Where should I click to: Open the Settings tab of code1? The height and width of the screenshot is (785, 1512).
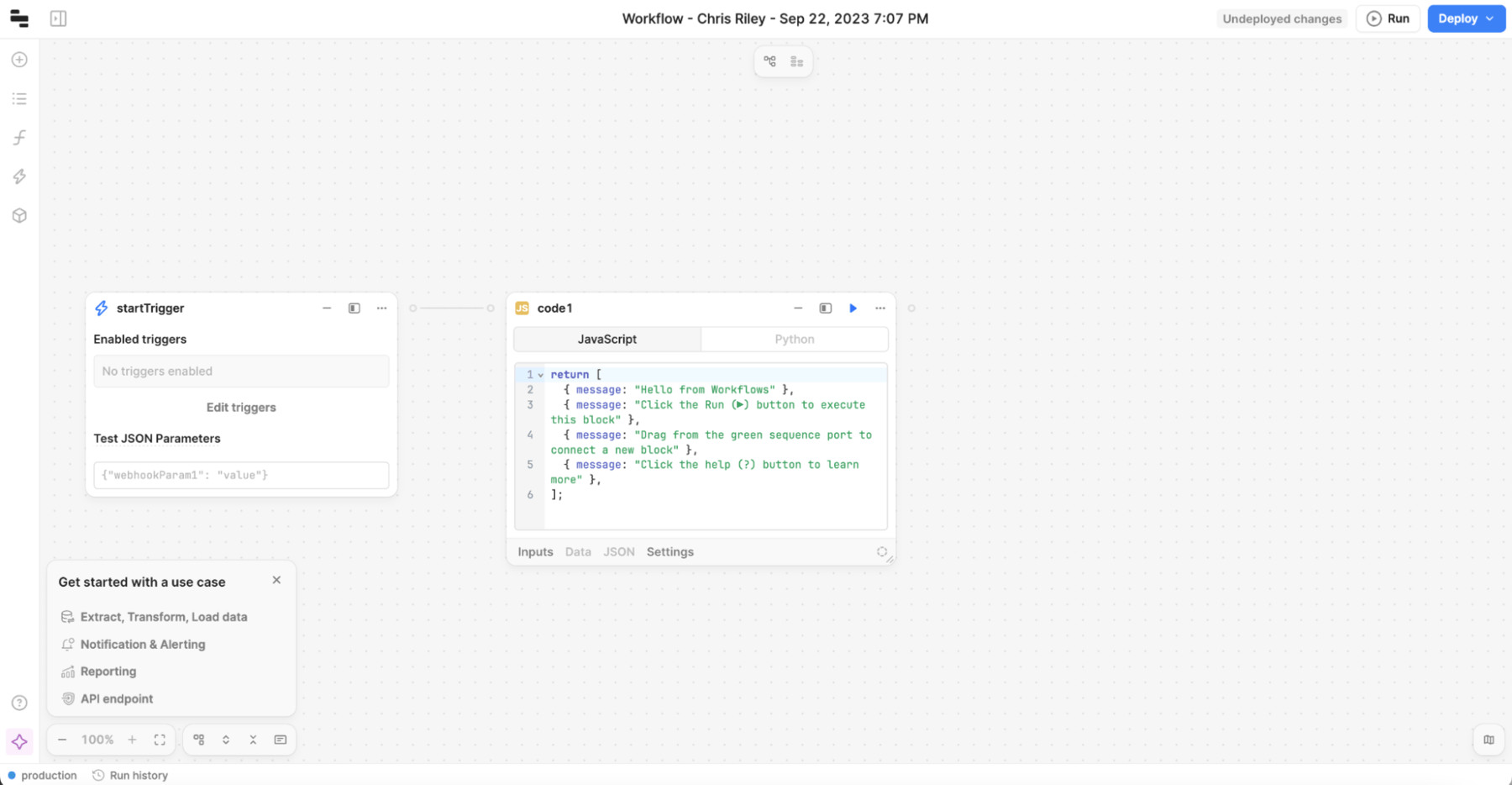click(x=670, y=552)
